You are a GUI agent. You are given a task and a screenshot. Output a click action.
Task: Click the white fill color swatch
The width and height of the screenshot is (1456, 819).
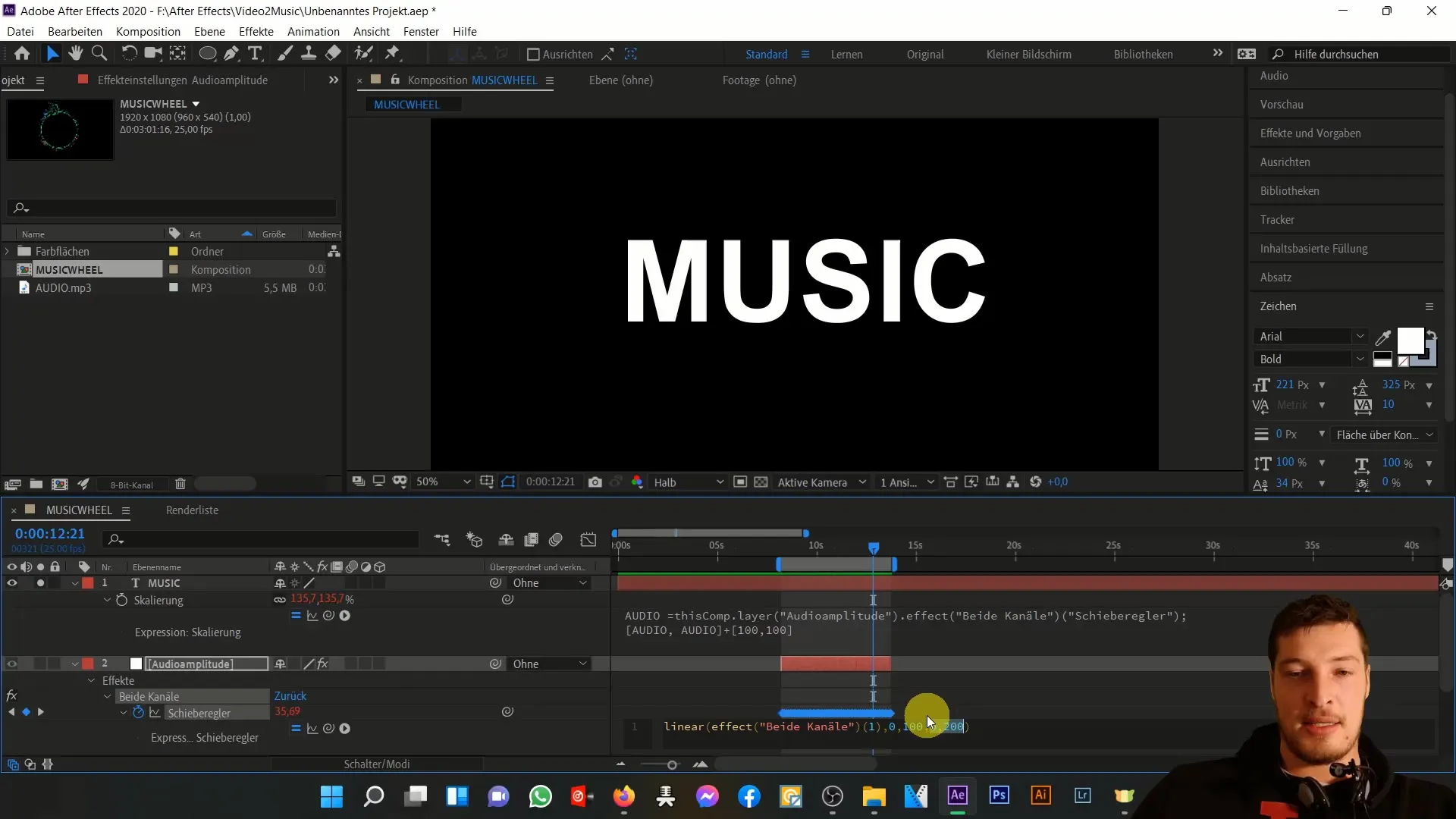coord(1409,340)
